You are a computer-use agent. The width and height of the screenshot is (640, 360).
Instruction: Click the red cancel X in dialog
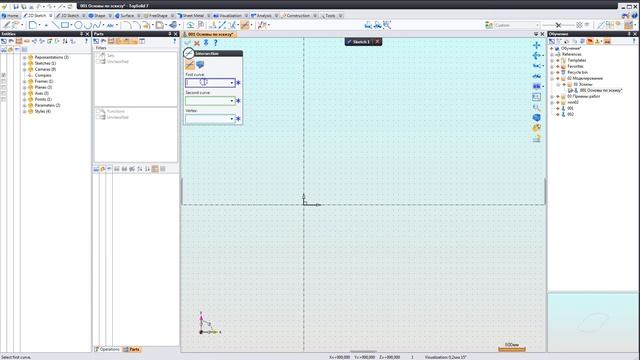197,43
